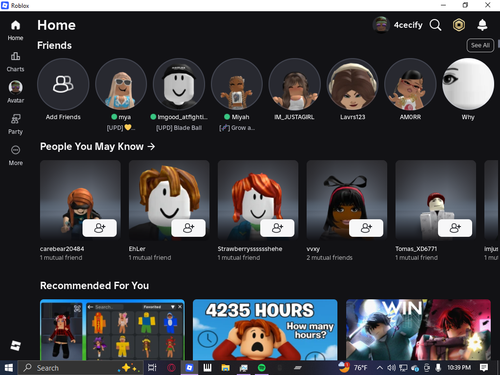Open the 4235 HOURS game thumbnail
500x375 pixels.
click(265, 330)
